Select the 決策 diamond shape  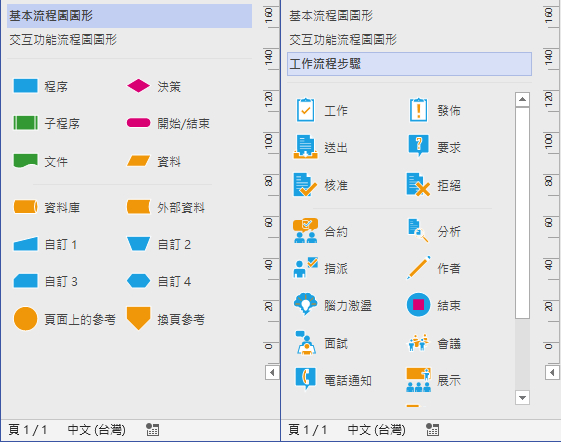click(x=138, y=86)
